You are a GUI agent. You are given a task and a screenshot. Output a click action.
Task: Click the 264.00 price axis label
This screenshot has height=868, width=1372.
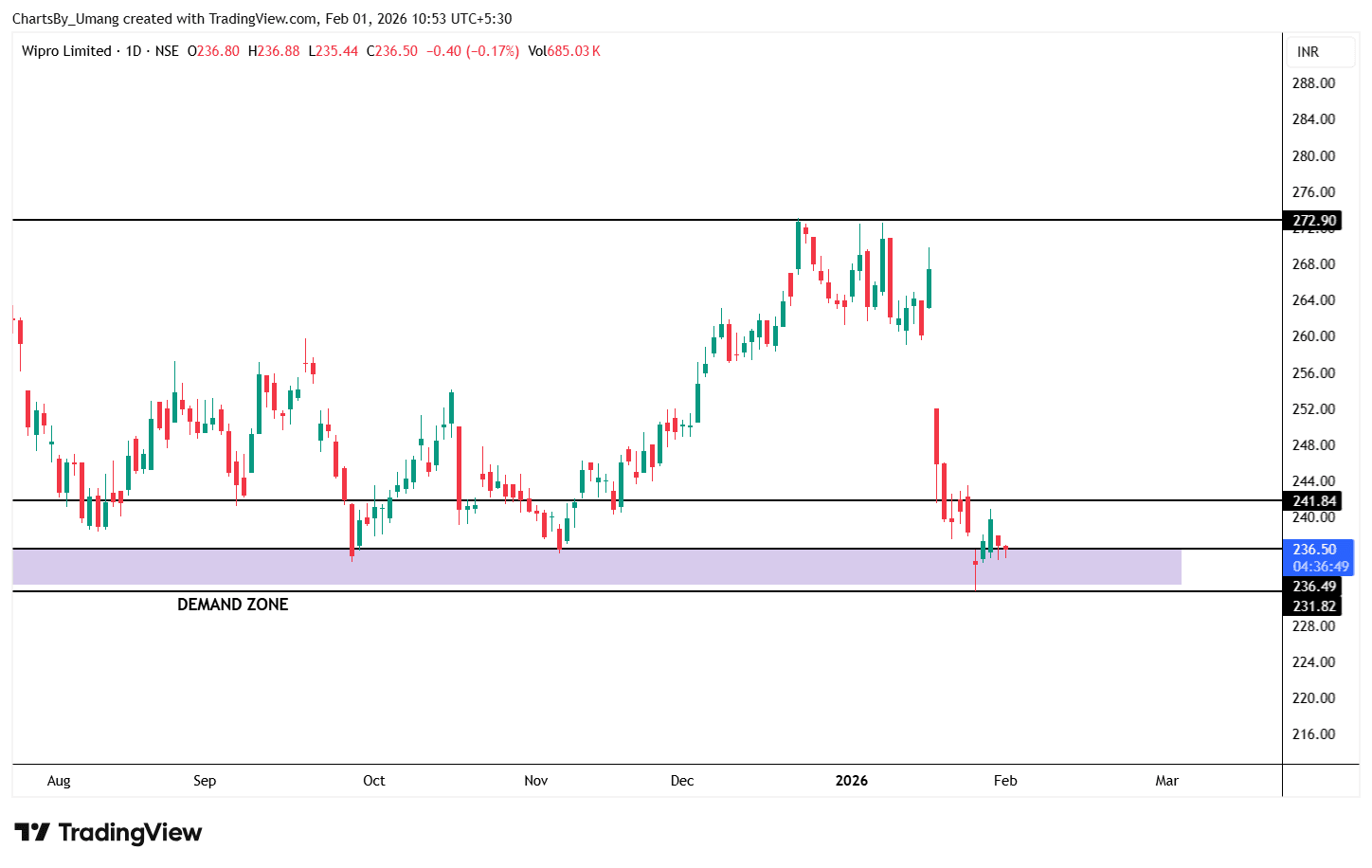click(1314, 300)
